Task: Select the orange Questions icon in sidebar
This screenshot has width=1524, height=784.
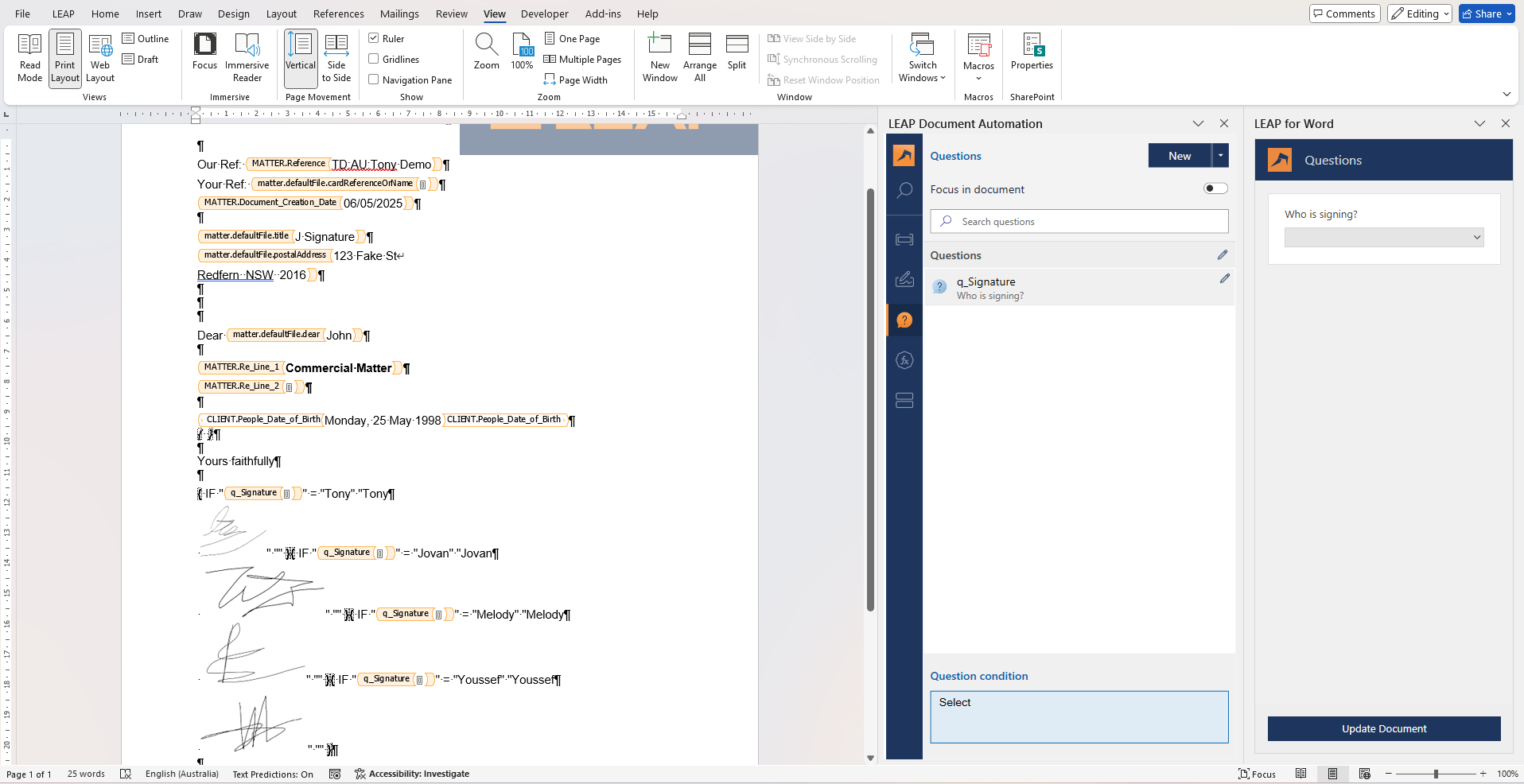Action: coord(904,320)
